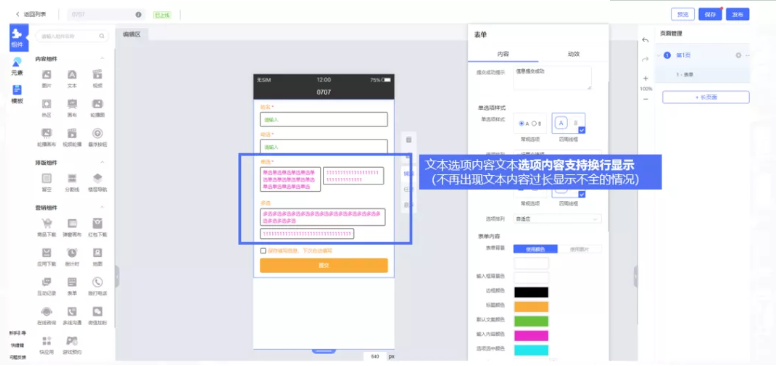Open the black 边框颜色 swatch
This screenshot has height=366, width=777.
531,292
